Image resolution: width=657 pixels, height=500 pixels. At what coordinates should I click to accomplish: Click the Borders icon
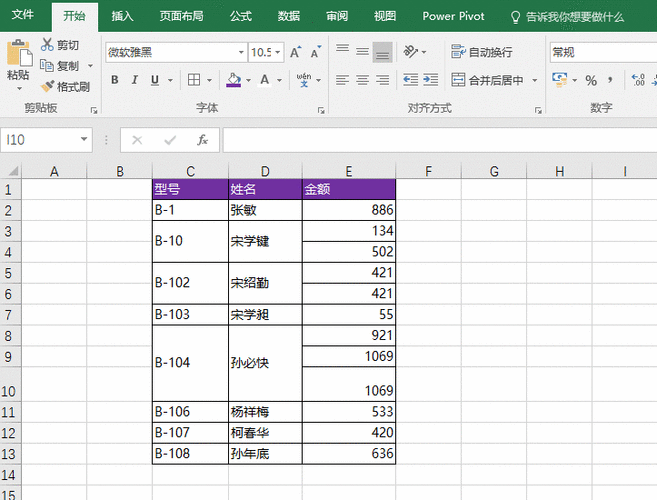click(x=194, y=80)
